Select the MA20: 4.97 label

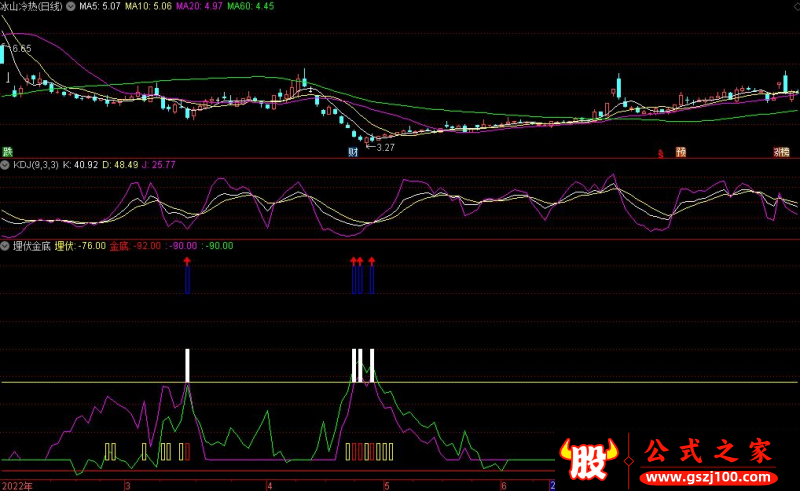coord(199,7)
